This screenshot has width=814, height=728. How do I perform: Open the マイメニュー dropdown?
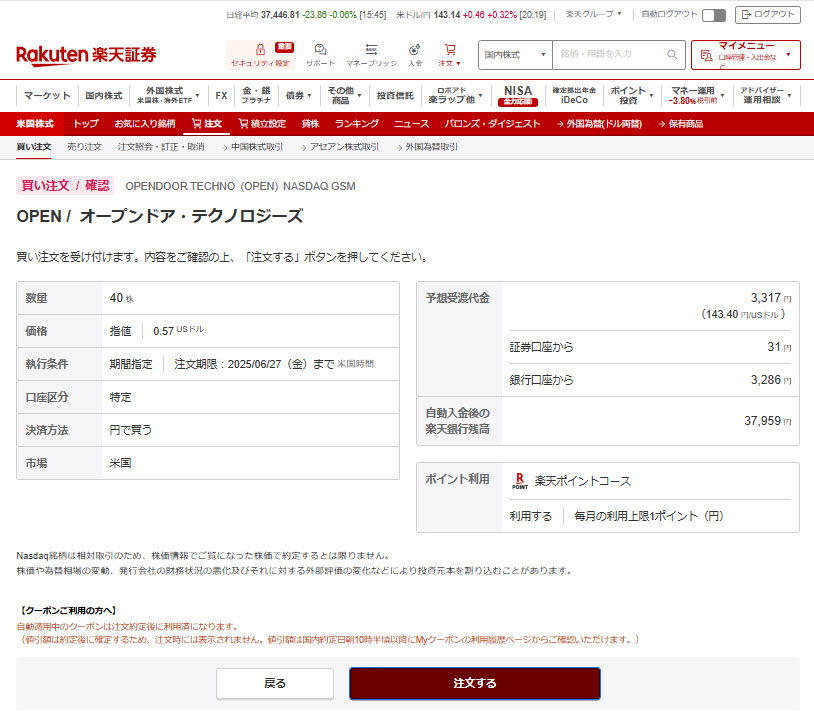click(745, 54)
